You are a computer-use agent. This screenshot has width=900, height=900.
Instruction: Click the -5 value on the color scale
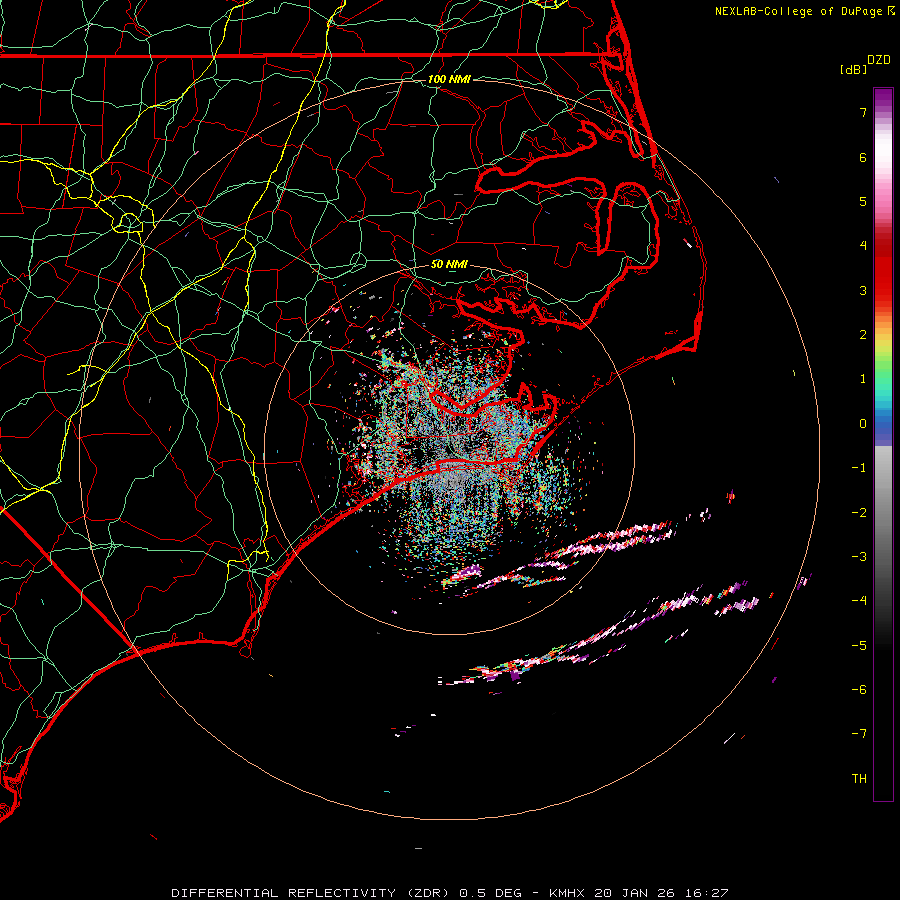(859, 646)
